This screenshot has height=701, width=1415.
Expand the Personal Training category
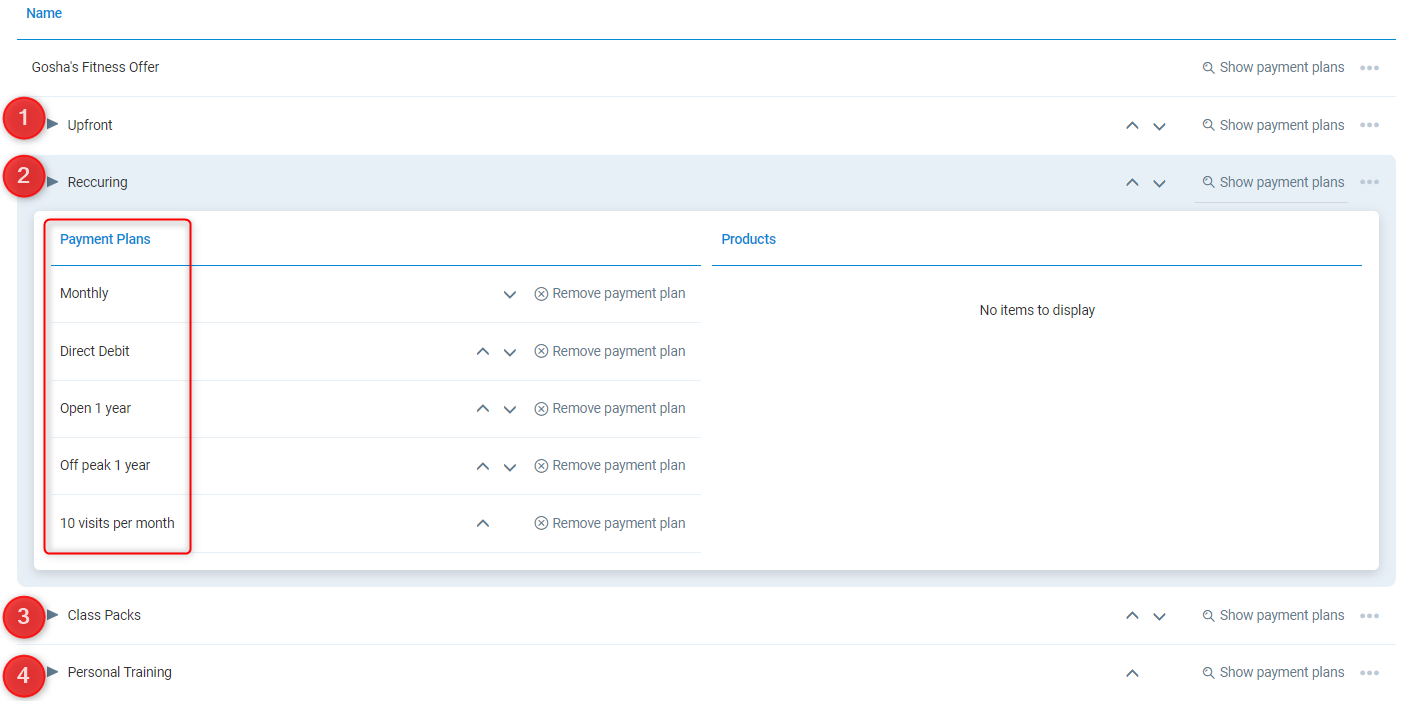(53, 671)
